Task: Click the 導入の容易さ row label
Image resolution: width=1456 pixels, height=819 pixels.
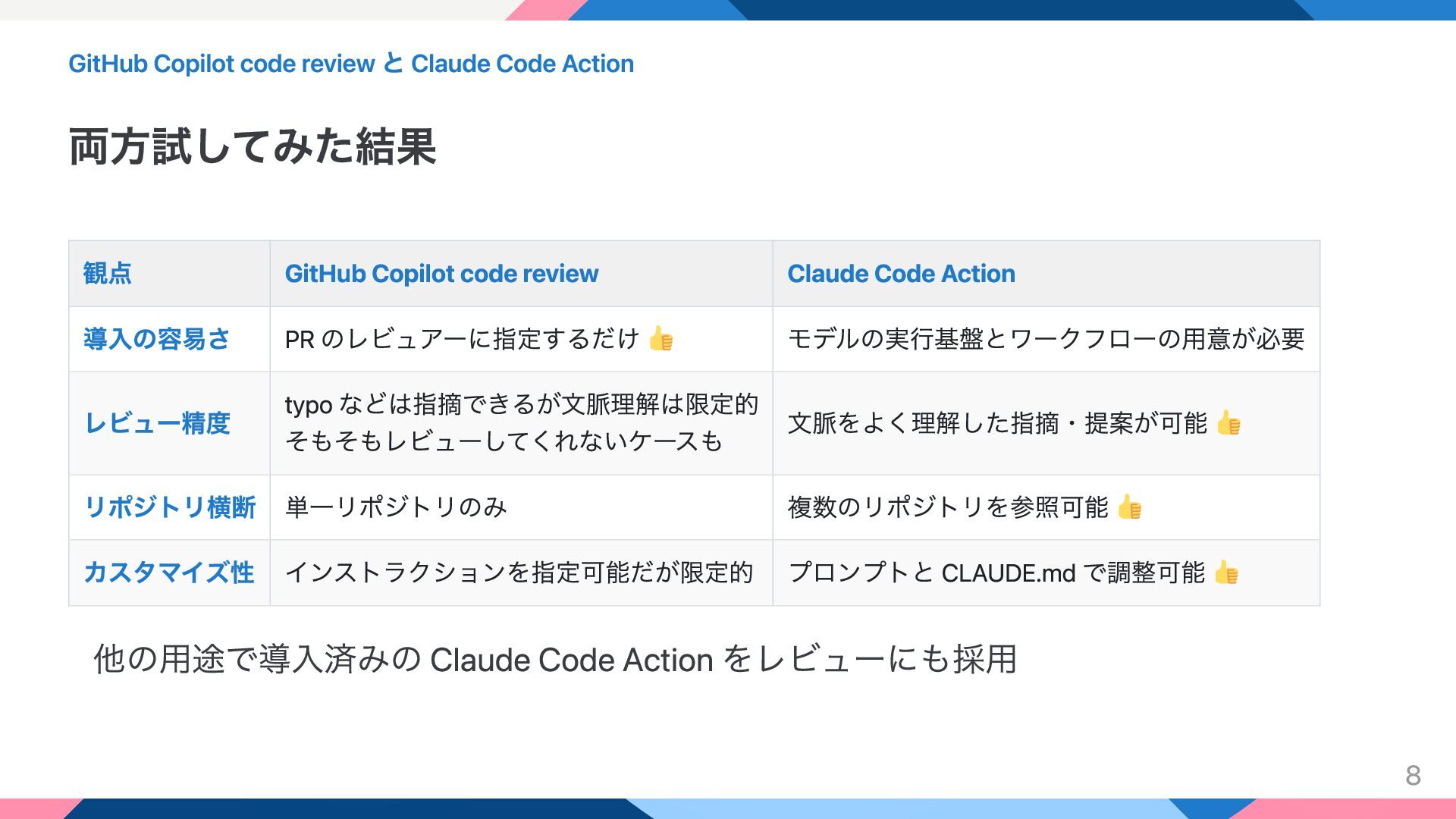Action: click(157, 339)
